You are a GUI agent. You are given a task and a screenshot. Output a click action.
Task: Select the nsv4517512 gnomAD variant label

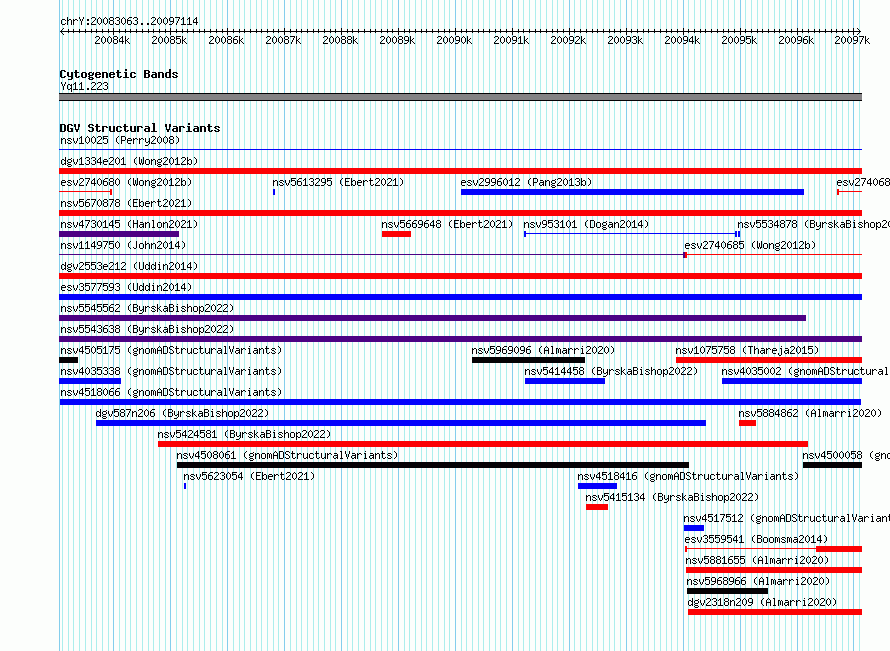coord(787,518)
